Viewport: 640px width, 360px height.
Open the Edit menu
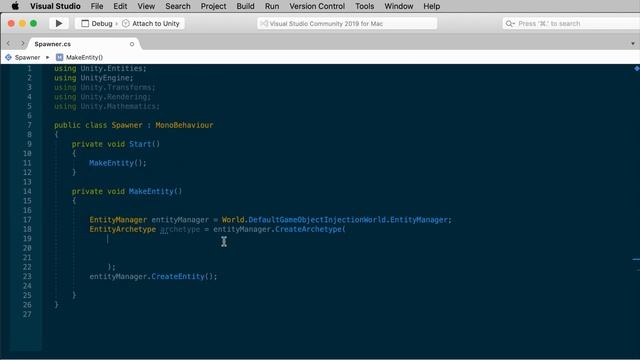(120, 6)
